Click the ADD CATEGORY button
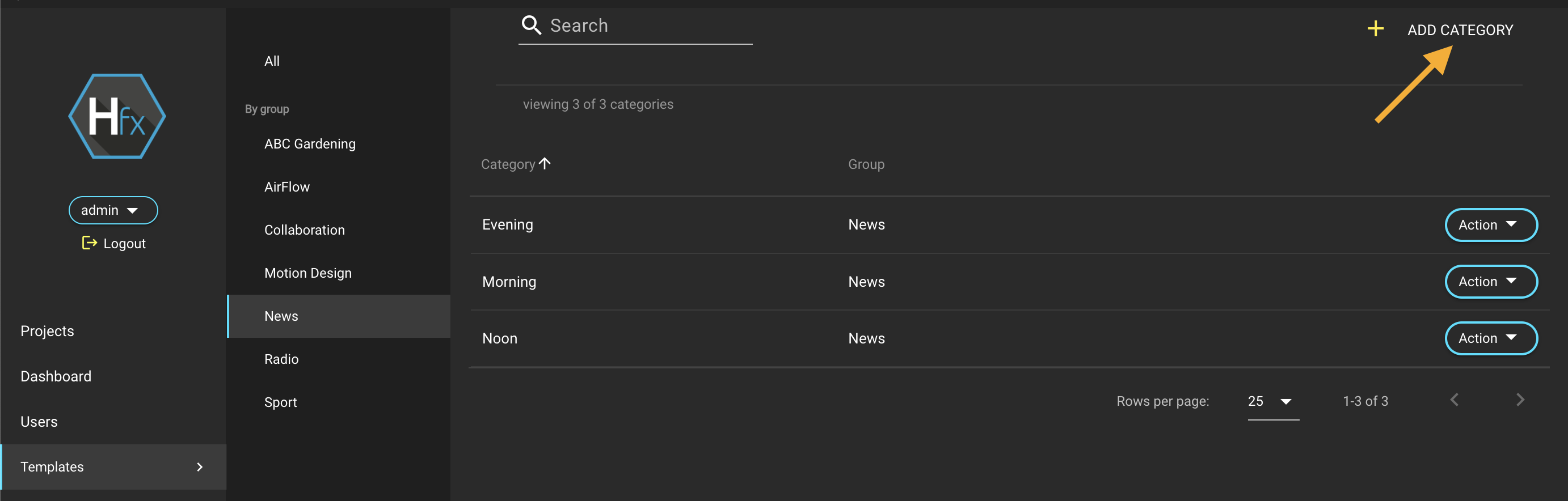1568x501 pixels. pos(1459,30)
